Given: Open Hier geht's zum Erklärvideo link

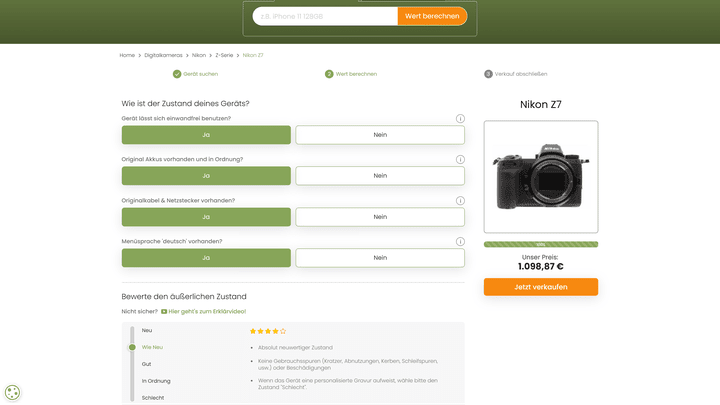Looking at the screenshot, I should point(207,311).
